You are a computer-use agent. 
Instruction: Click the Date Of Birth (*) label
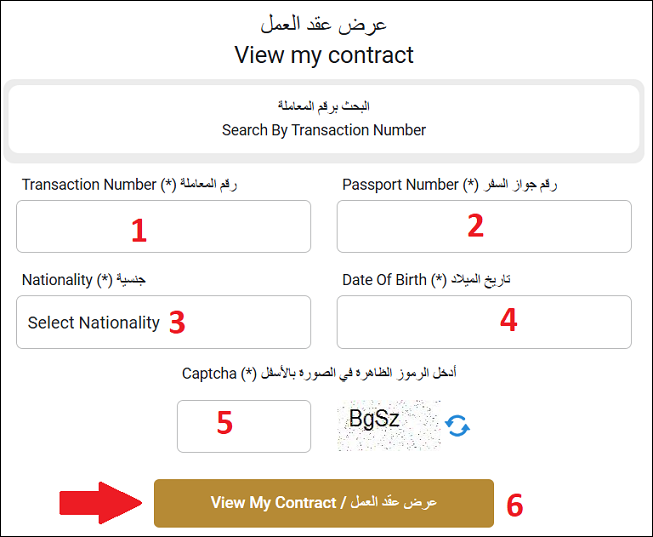pos(426,280)
